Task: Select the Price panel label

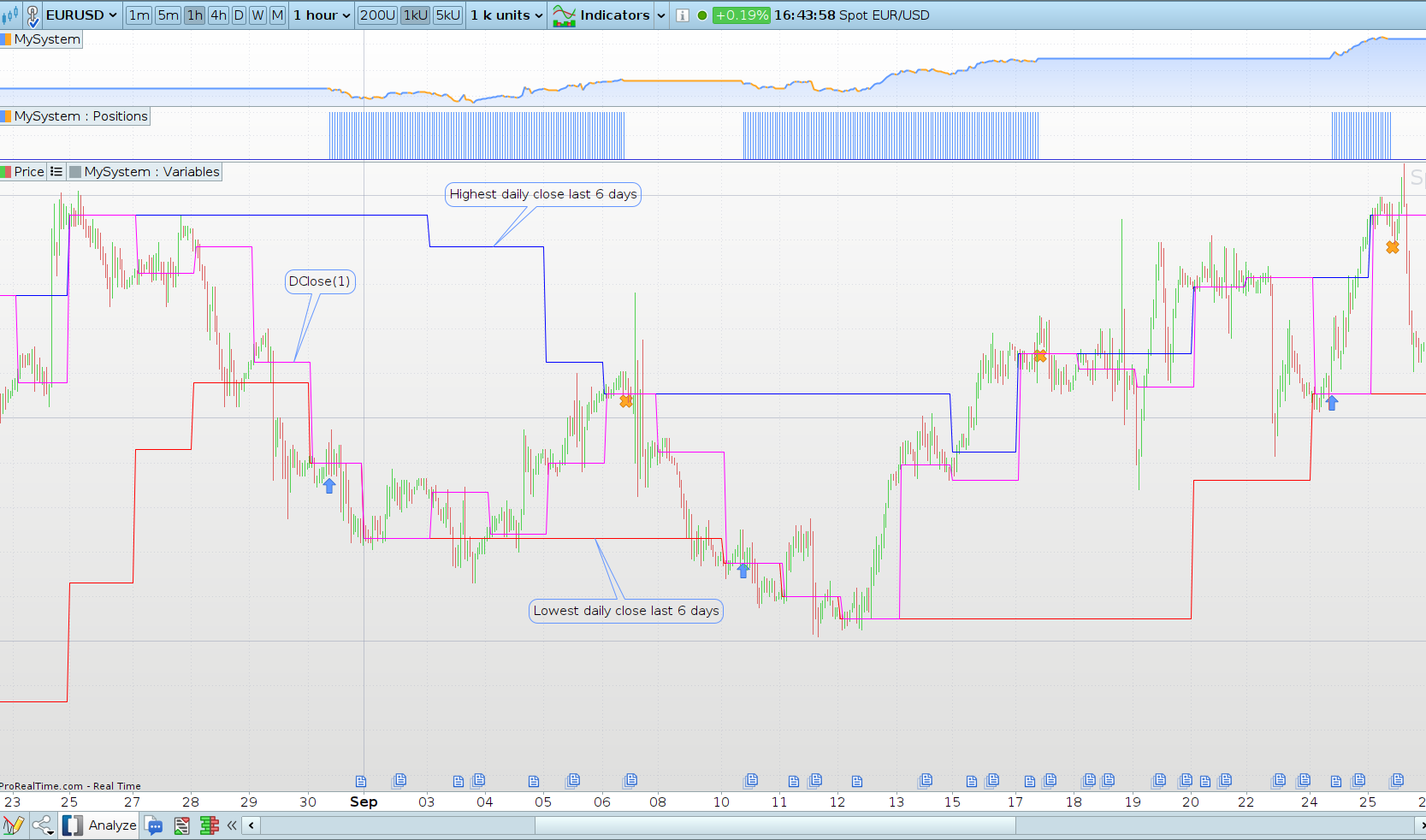Action: coord(29,172)
